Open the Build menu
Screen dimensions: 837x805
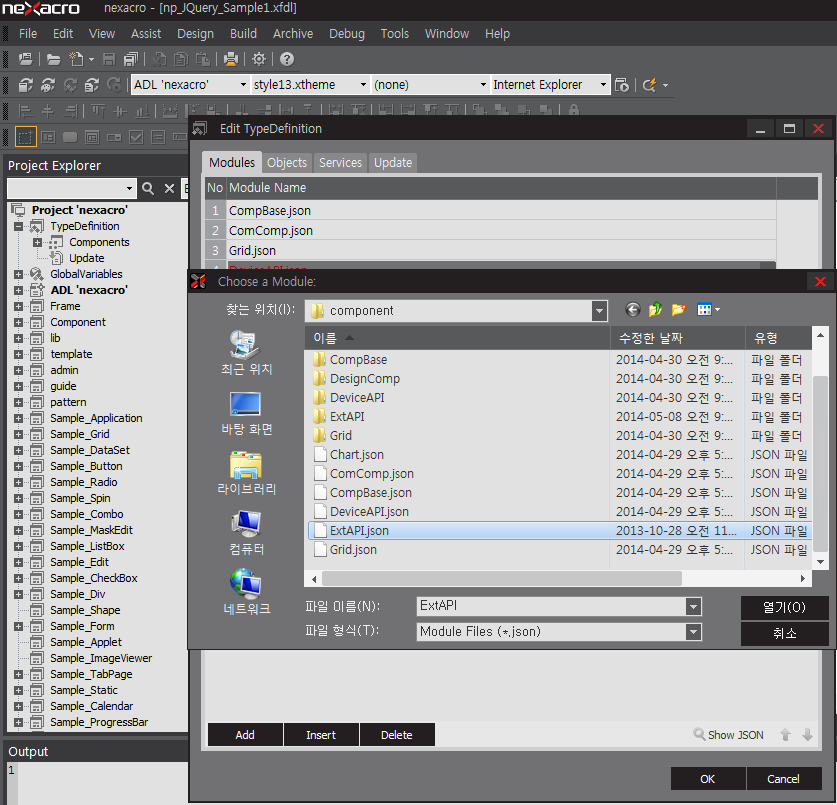click(243, 34)
